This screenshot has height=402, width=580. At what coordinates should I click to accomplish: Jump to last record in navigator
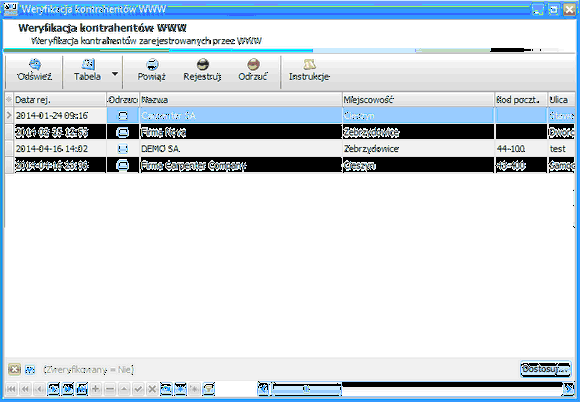82,389
